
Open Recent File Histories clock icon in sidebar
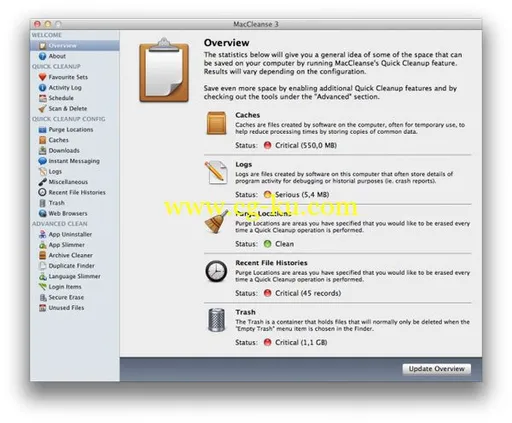[42, 192]
